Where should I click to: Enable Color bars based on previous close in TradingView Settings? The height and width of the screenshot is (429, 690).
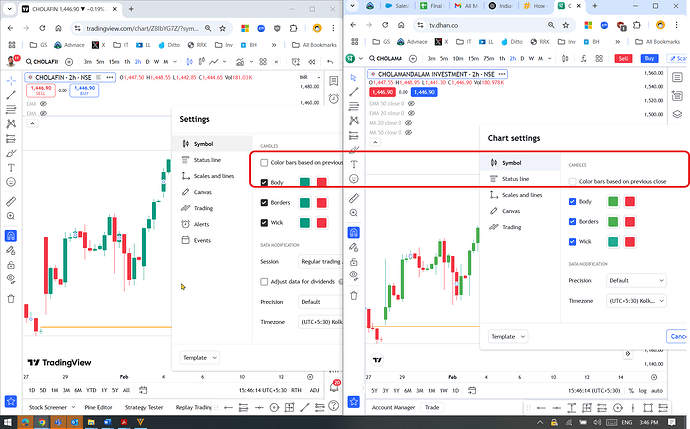pos(264,163)
